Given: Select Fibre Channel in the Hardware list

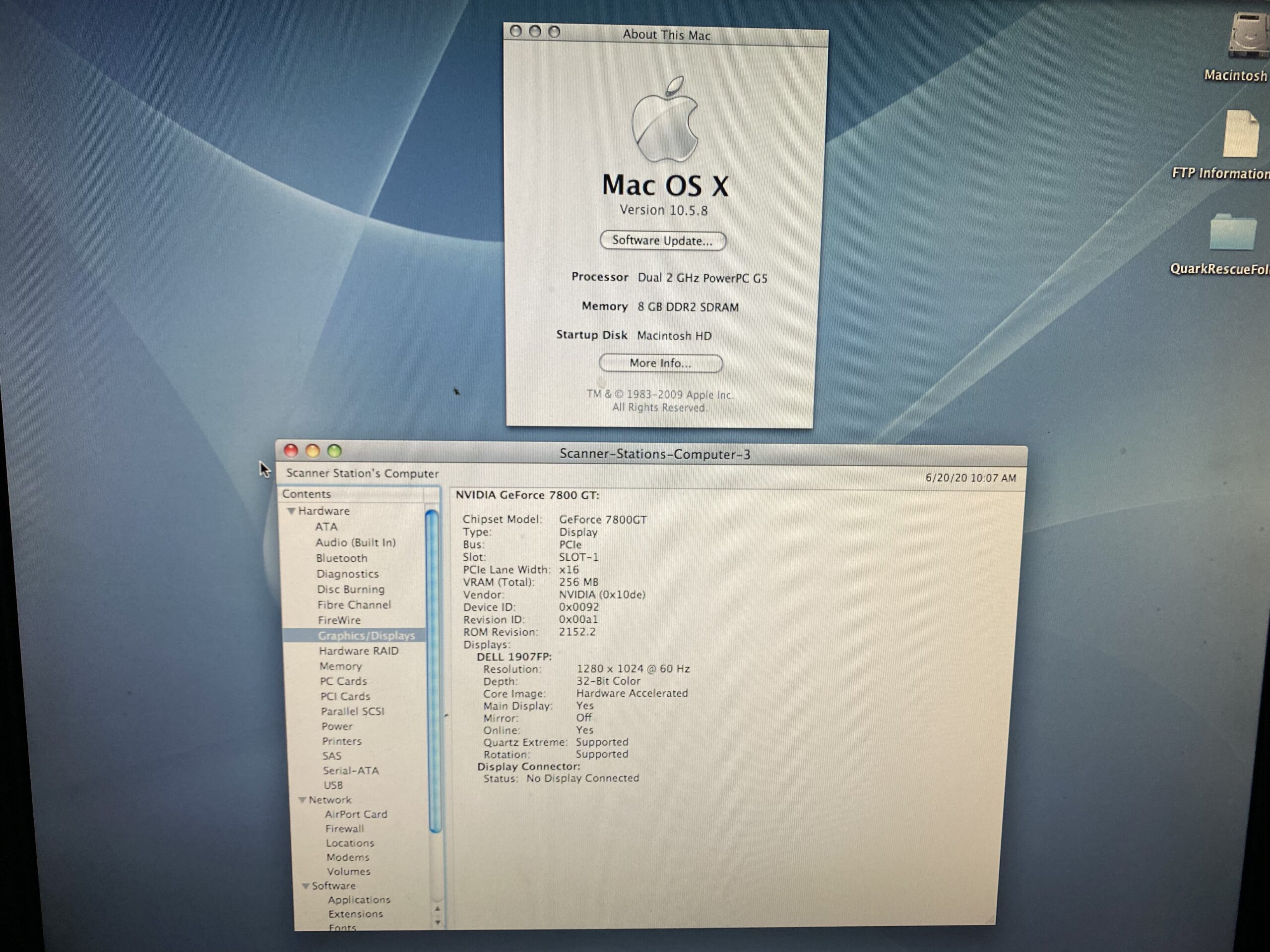Looking at the screenshot, I should [354, 605].
